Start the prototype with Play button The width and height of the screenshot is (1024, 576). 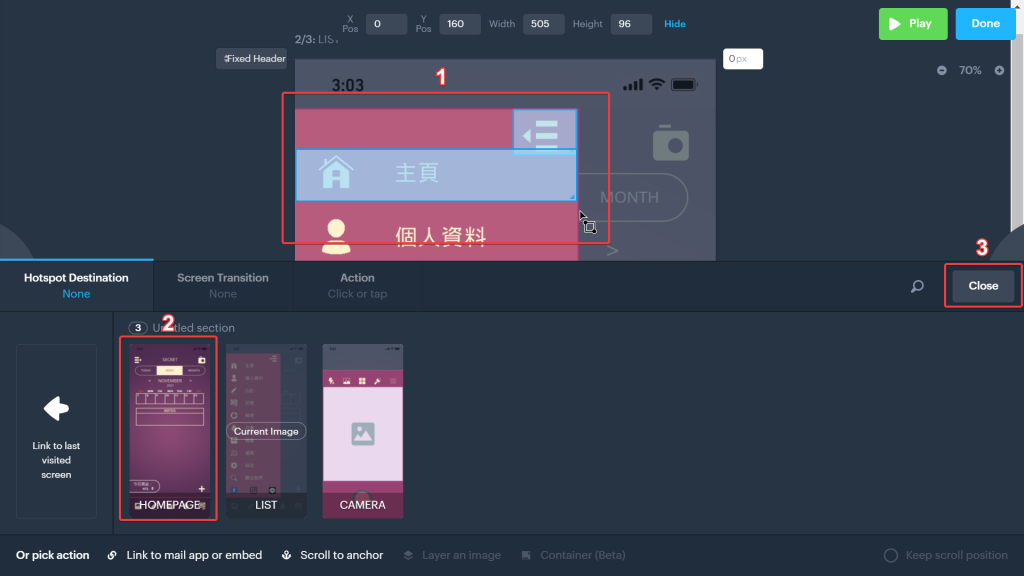(x=912, y=24)
